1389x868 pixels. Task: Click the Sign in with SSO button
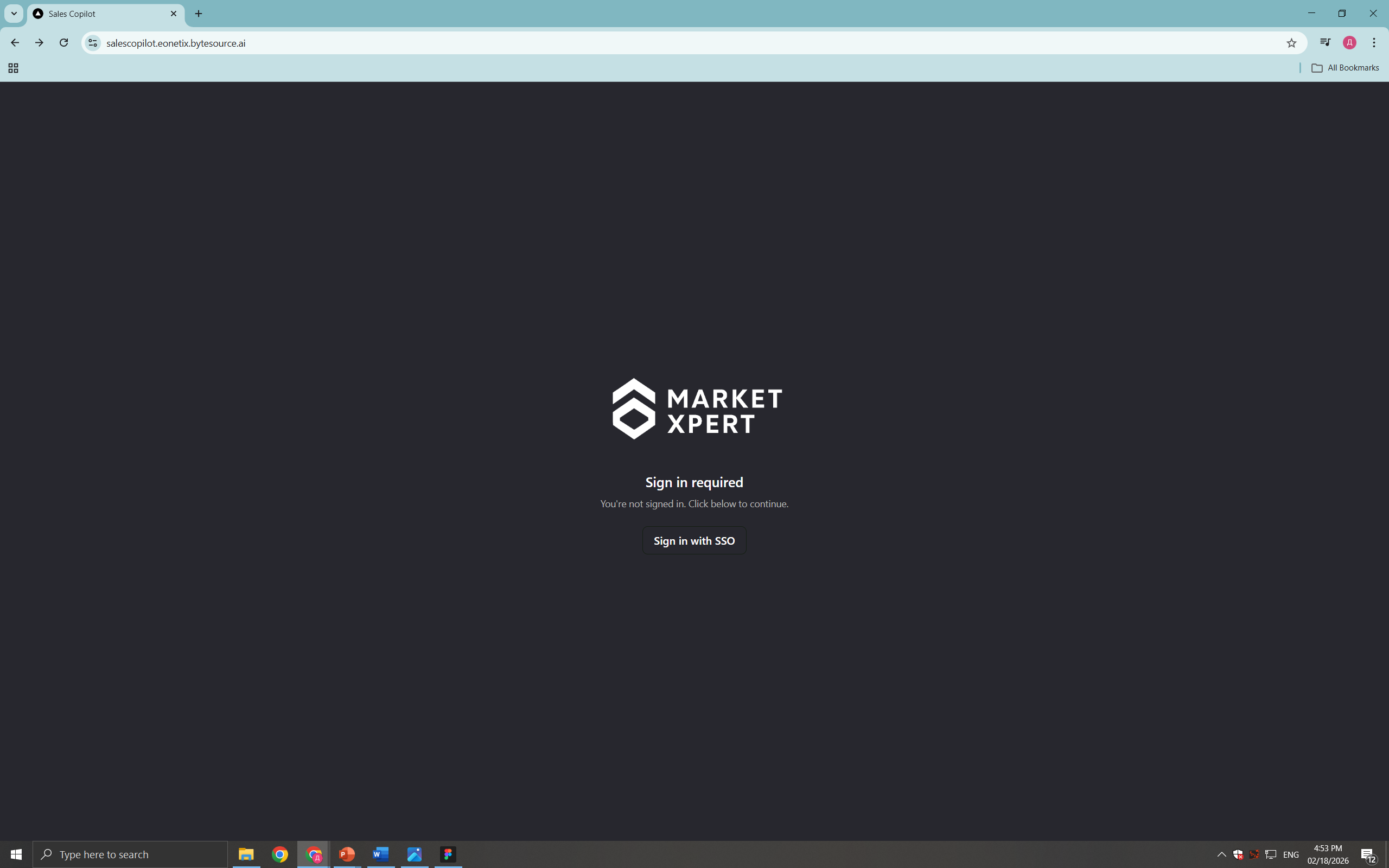pyautogui.click(x=694, y=540)
